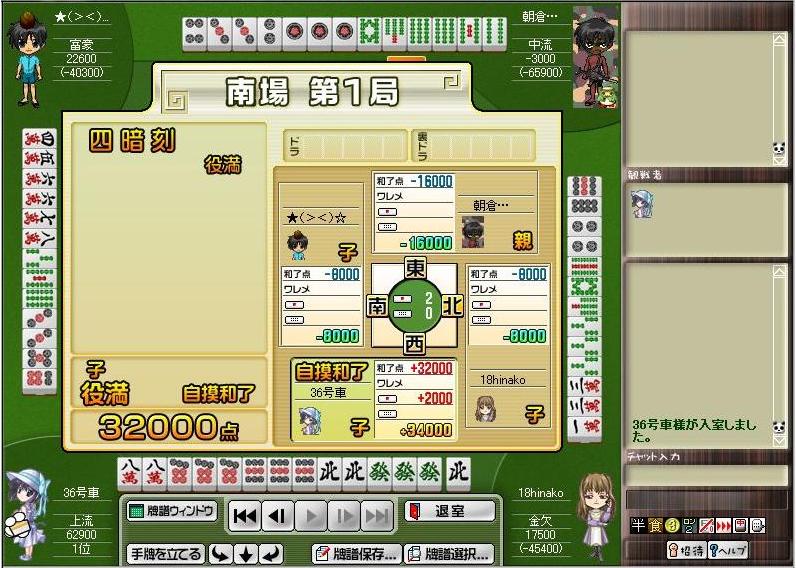Click the 北 wind marker
This screenshot has height=568, width=796.
tap(452, 307)
